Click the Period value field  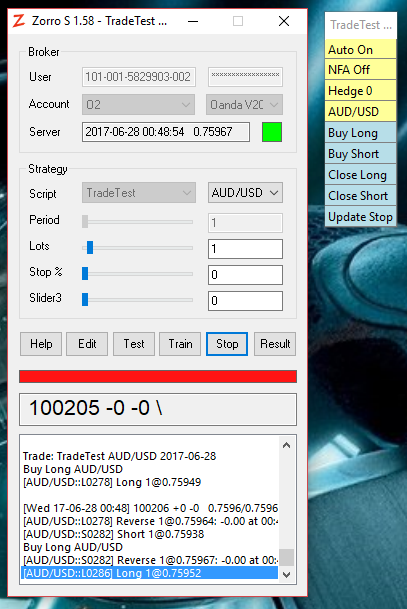click(x=245, y=223)
